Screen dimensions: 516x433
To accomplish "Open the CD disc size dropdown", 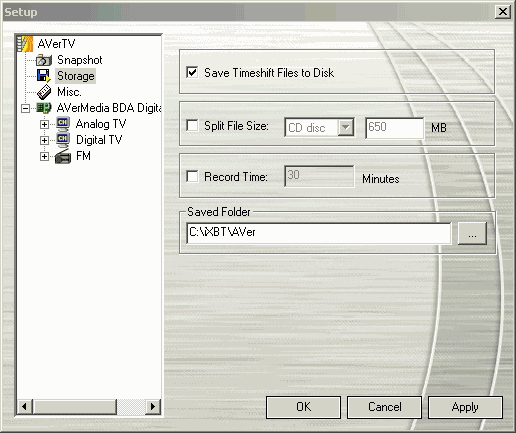I will coord(345,127).
